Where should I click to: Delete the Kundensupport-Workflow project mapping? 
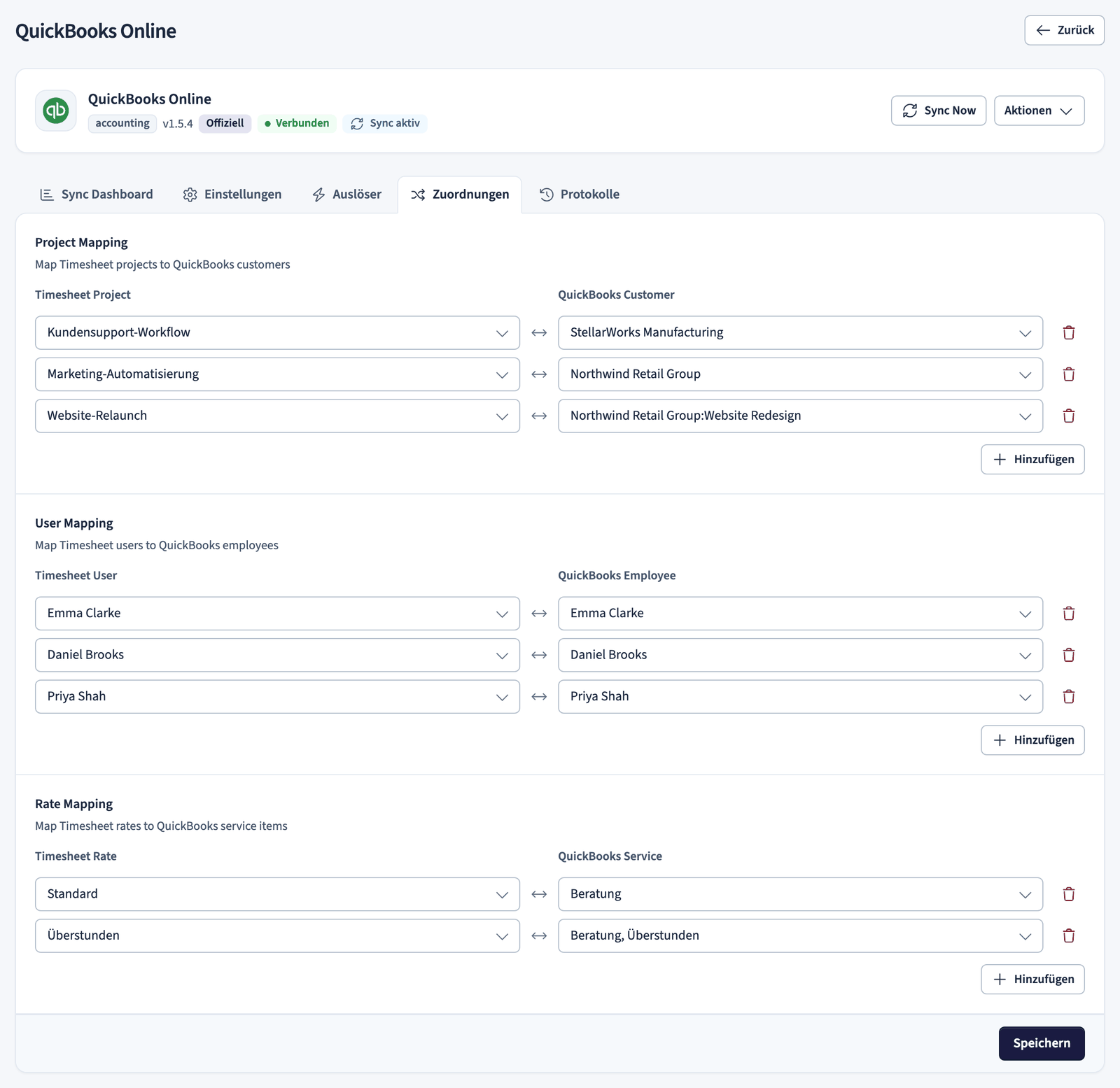click(1068, 333)
